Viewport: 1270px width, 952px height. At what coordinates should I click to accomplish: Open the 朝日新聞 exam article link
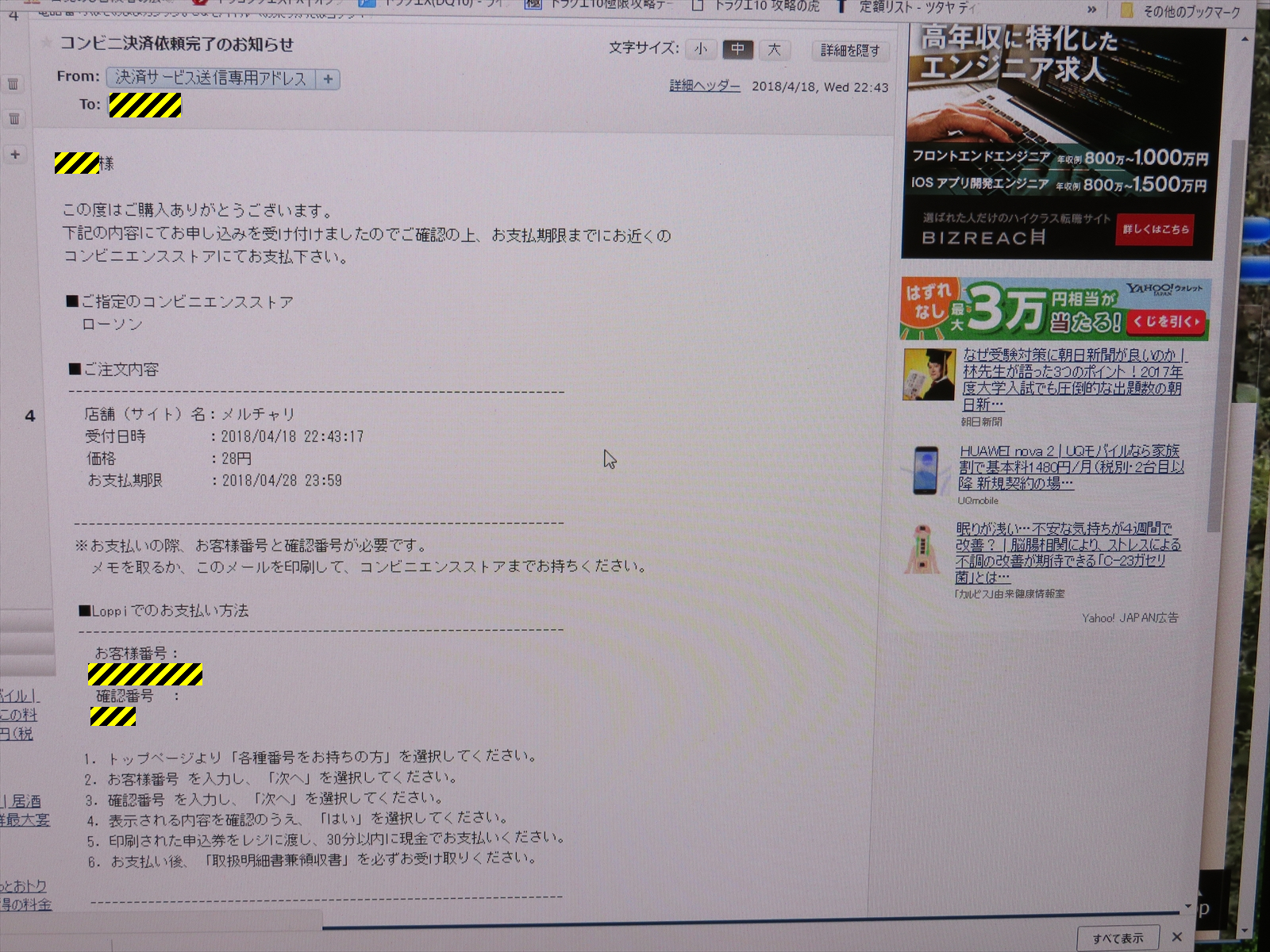pos(1072,379)
